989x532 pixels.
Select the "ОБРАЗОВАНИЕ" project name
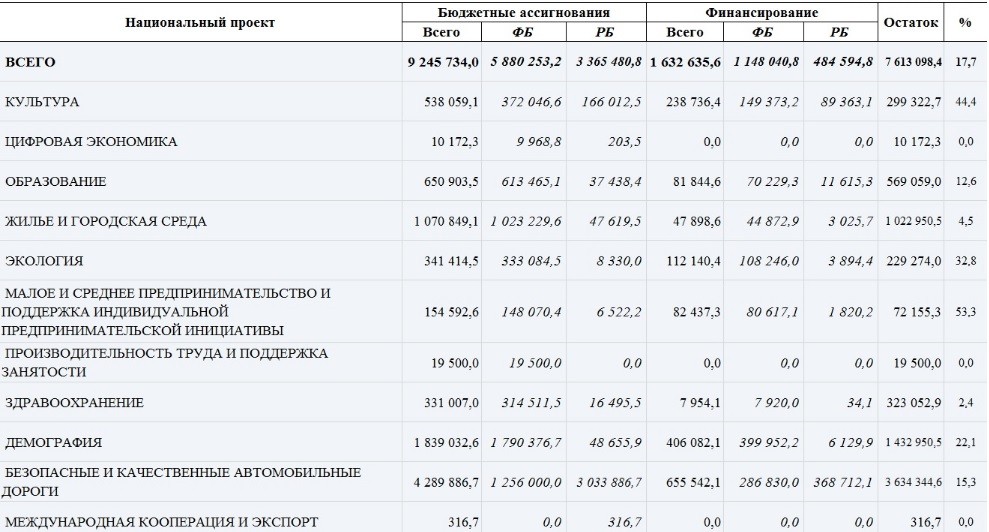coord(55,182)
